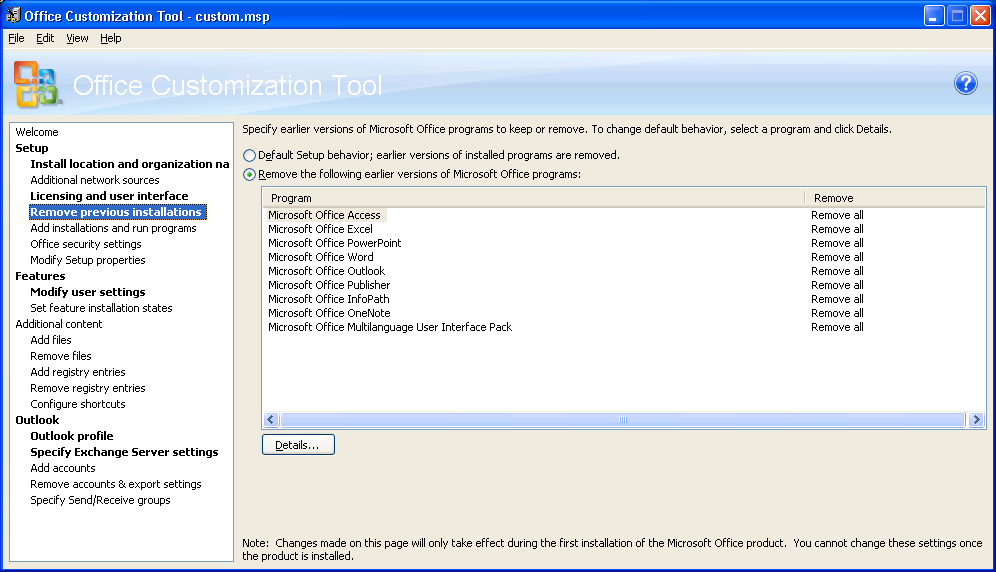The width and height of the screenshot is (996, 572).
Task: Open the Help question mark icon
Action: tap(966, 83)
